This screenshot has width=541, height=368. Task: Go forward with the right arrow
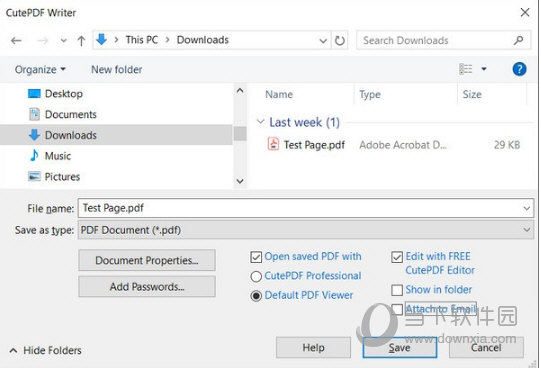pos(43,41)
